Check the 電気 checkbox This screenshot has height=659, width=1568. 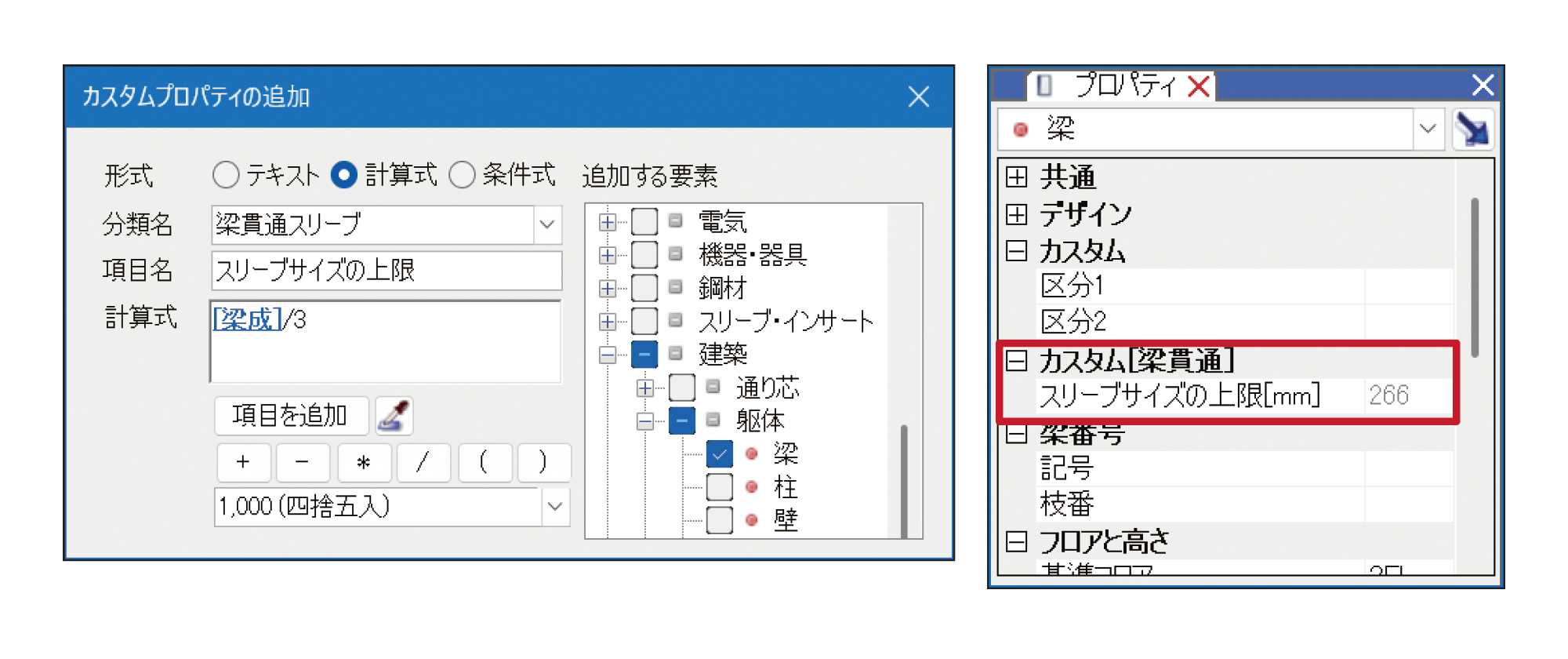pyautogui.click(x=644, y=222)
